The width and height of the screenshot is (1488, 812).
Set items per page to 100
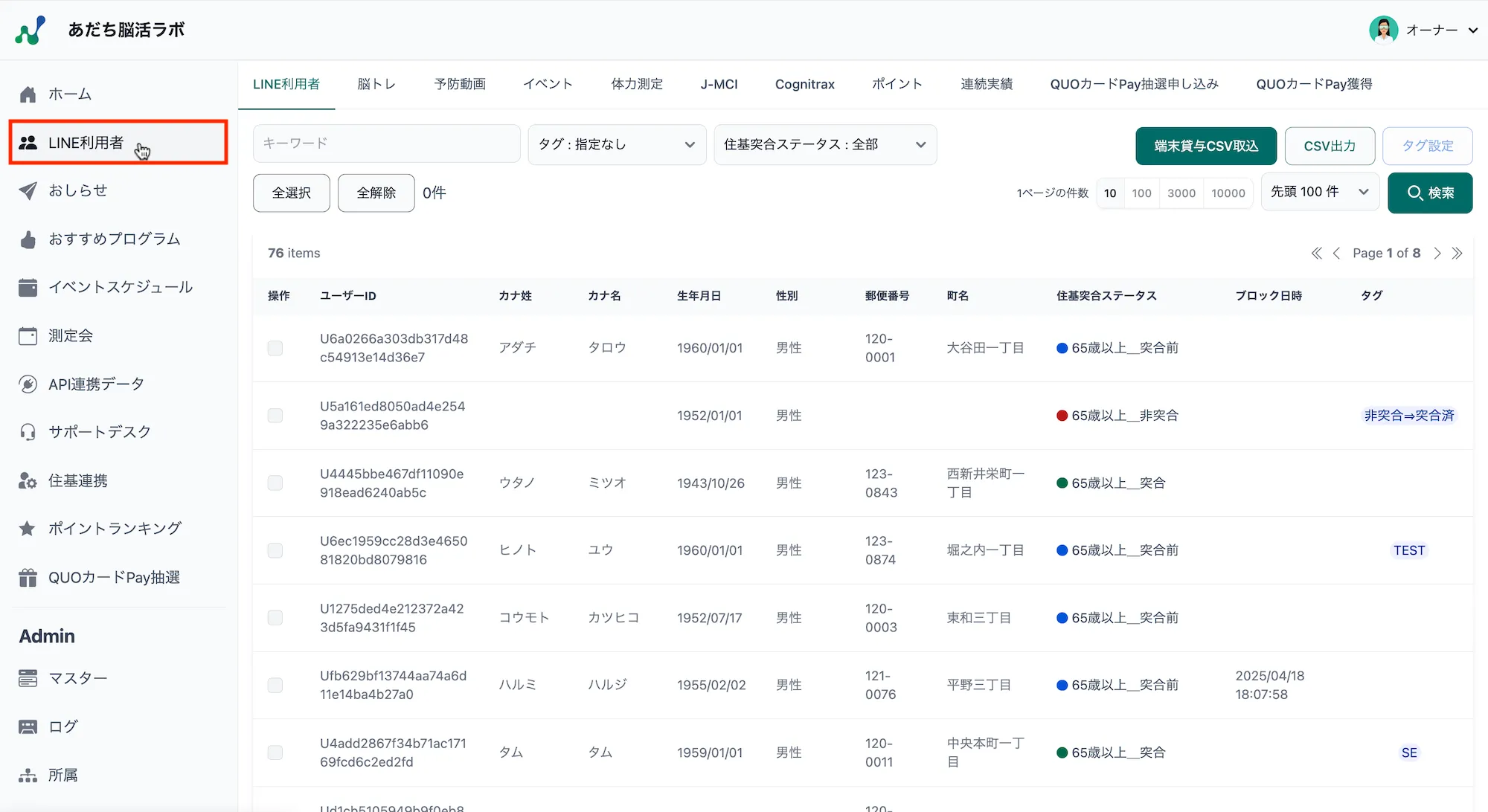[1141, 193]
